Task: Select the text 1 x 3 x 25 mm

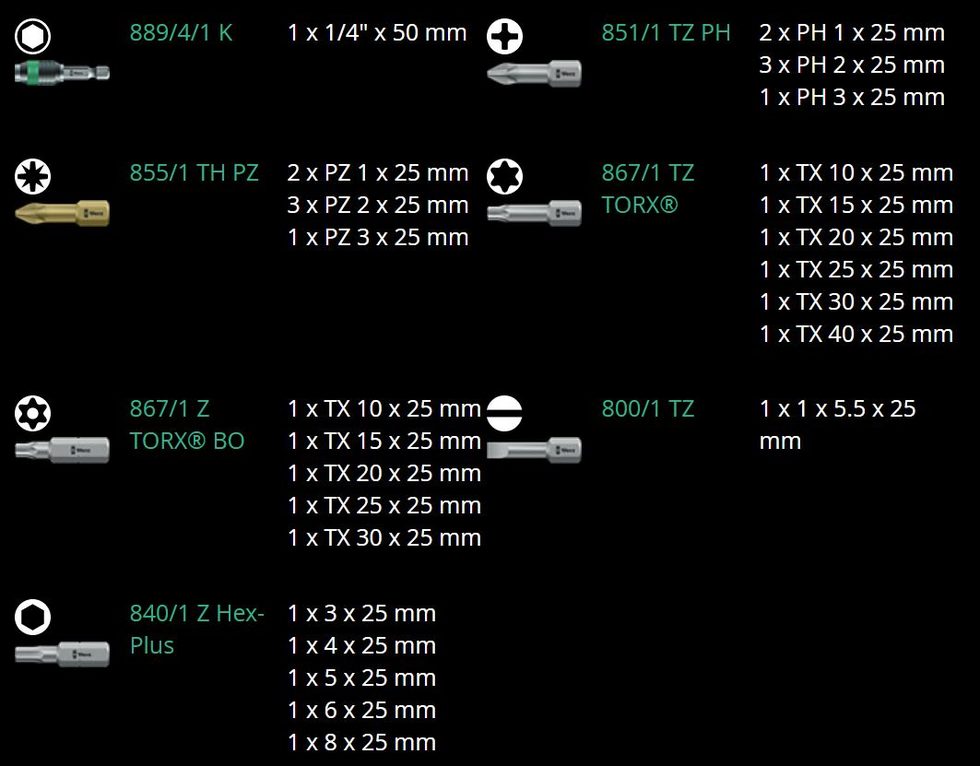Action: [x=361, y=614]
